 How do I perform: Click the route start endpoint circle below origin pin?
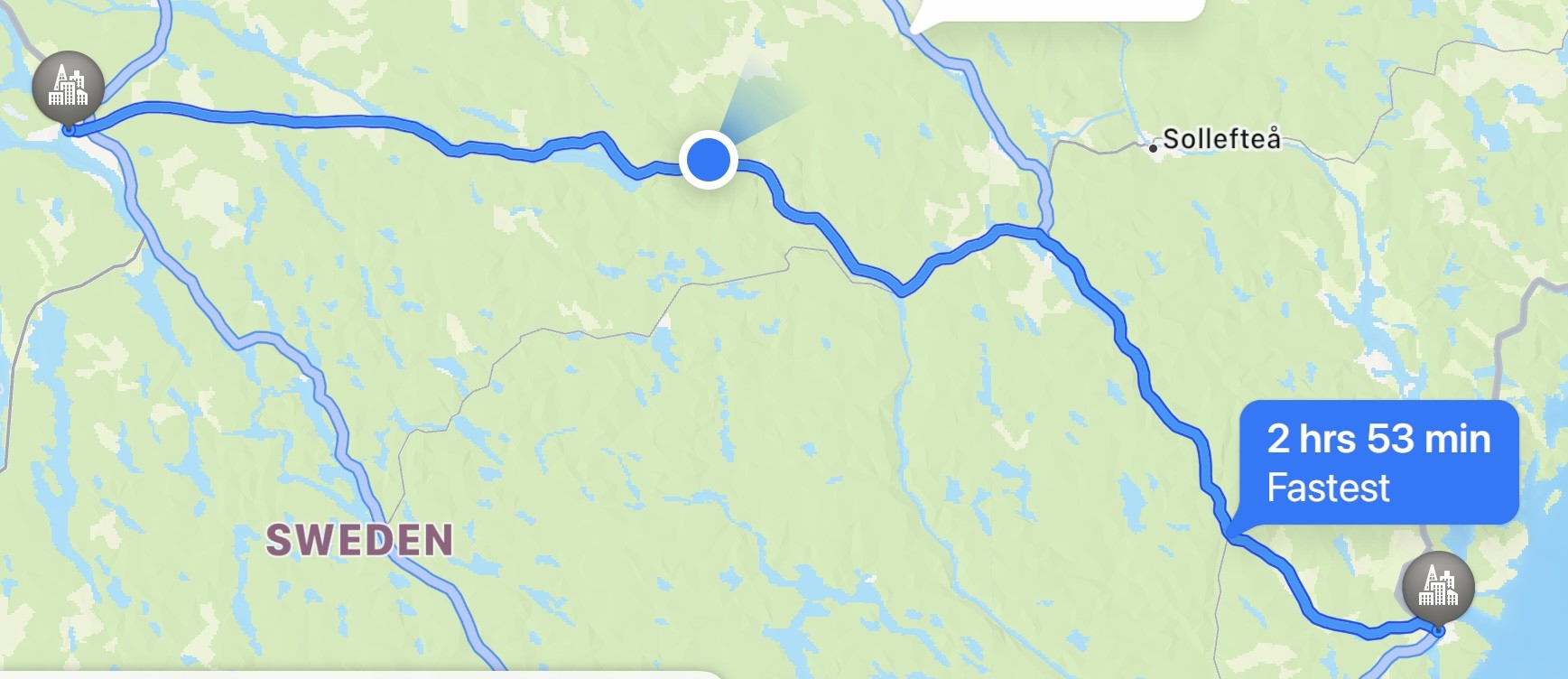[x=69, y=130]
